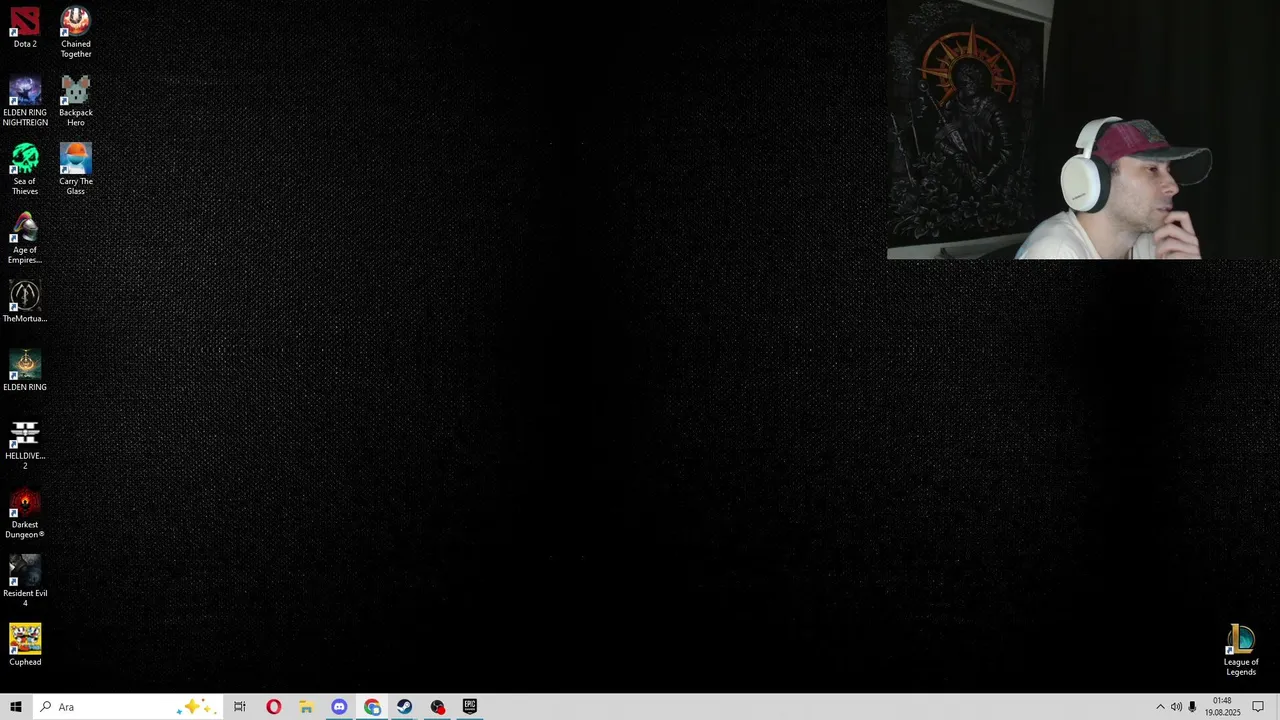The width and height of the screenshot is (1280, 720).
Task: Select the HELLDIVERS 2 desktop shortcut
Action: pyautogui.click(x=25, y=445)
